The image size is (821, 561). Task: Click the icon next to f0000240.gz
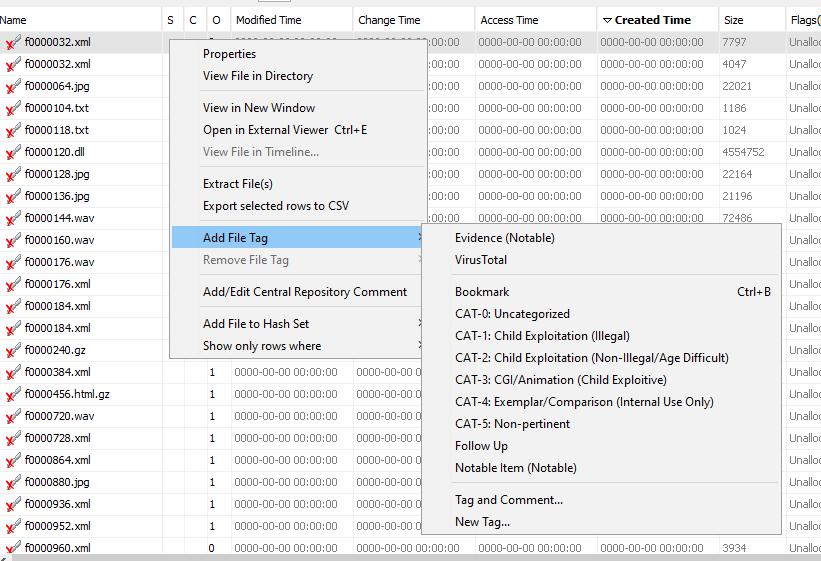click(x=13, y=350)
